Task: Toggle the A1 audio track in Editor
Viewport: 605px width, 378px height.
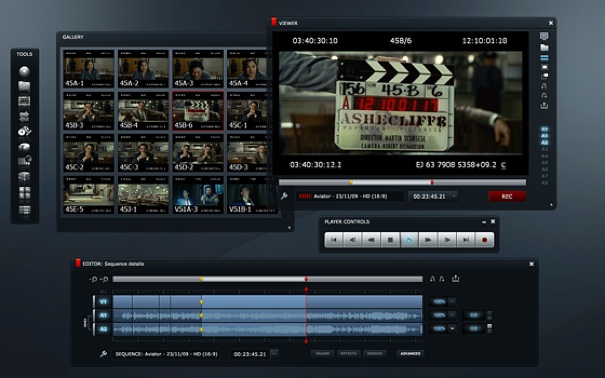Action: (103, 315)
